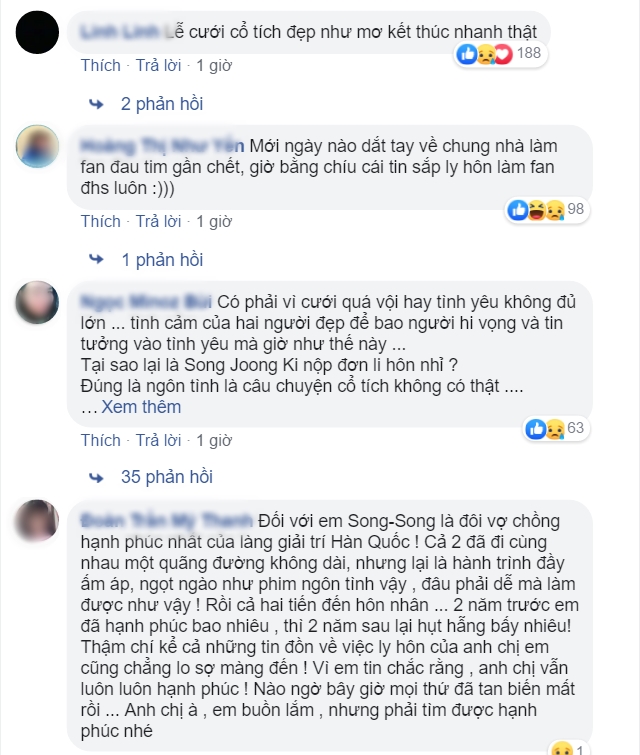The width and height of the screenshot is (640, 755).
Task: Reply to the first comment via "Trả lời"
Action: pyautogui.click(x=158, y=65)
